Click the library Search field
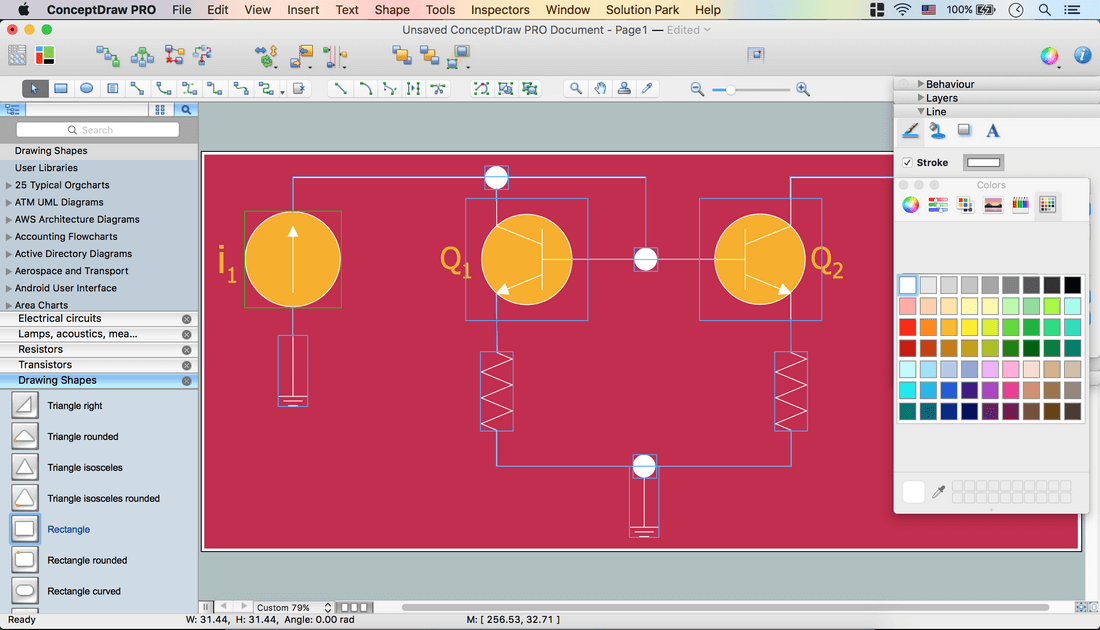This screenshot has width=1100, height=630. 98,130
